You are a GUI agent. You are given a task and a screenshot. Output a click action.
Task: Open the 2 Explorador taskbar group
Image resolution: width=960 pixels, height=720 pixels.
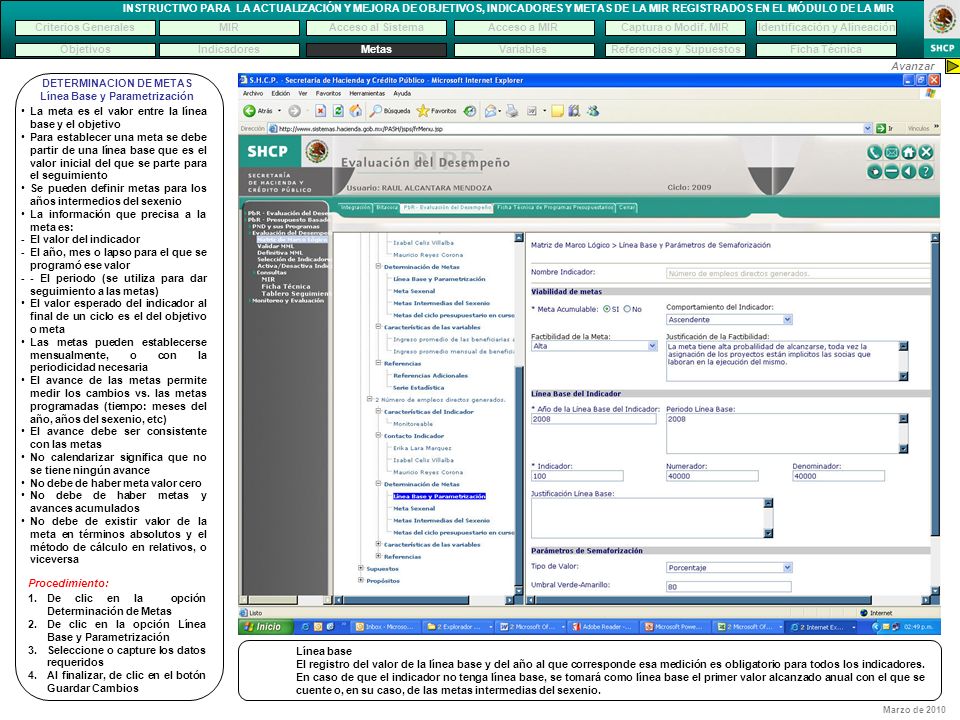tap(459, 627)
